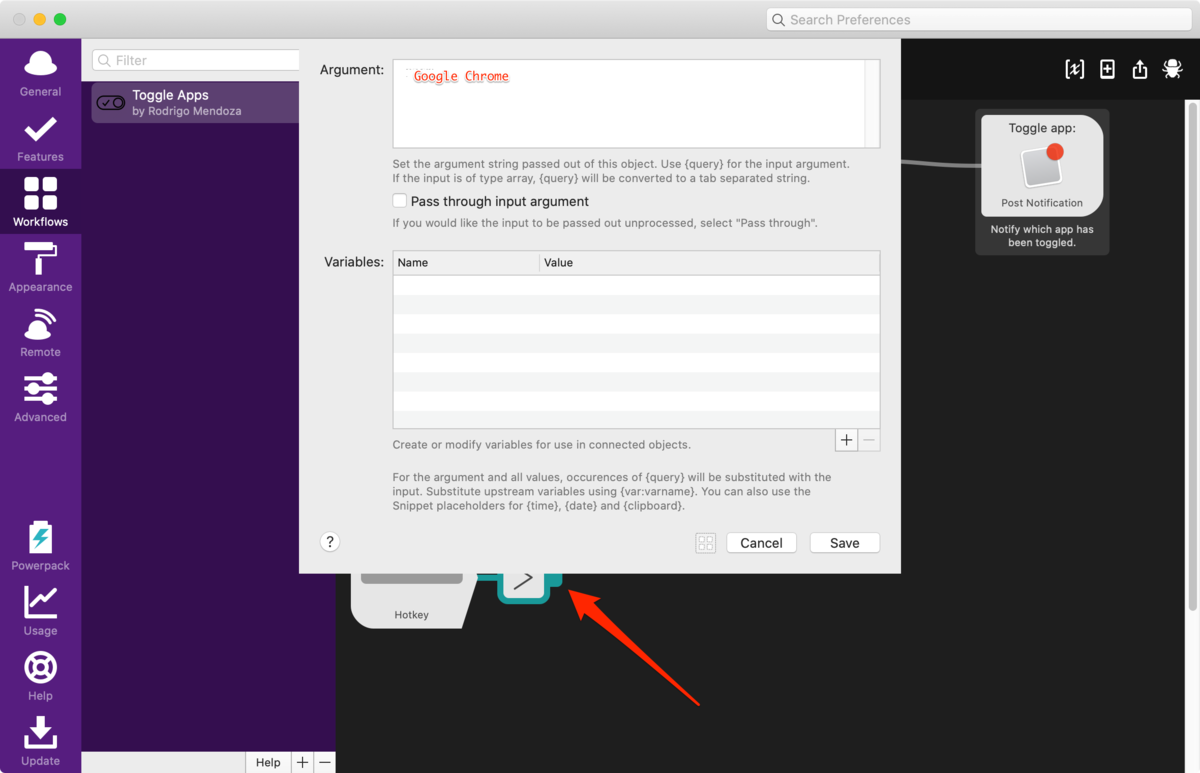Select the teal arg and vars object
The image size is (1200, 773).
click(x=524, y=586)
